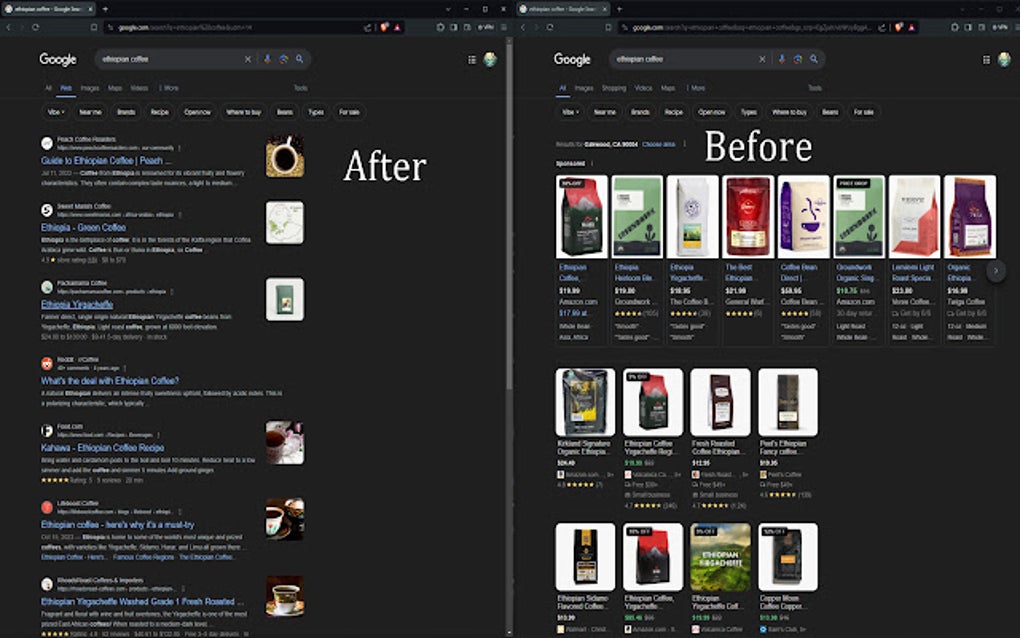1020x638 pixels.
Task: Open Tools in the After window
Action: click(x=301, y=88)
